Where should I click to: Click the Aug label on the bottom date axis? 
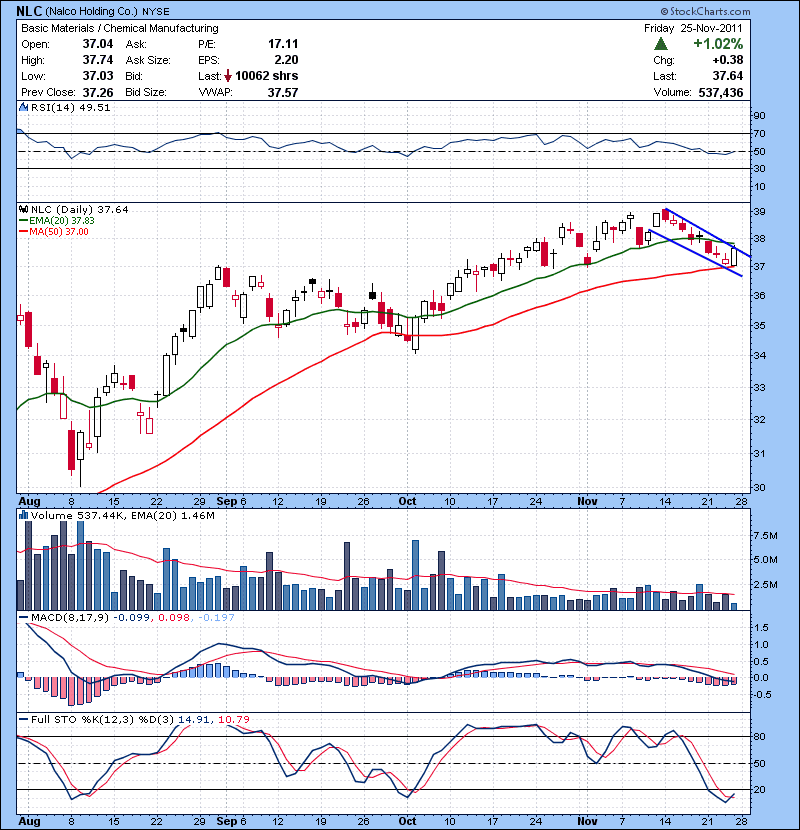tap(29, 821)
